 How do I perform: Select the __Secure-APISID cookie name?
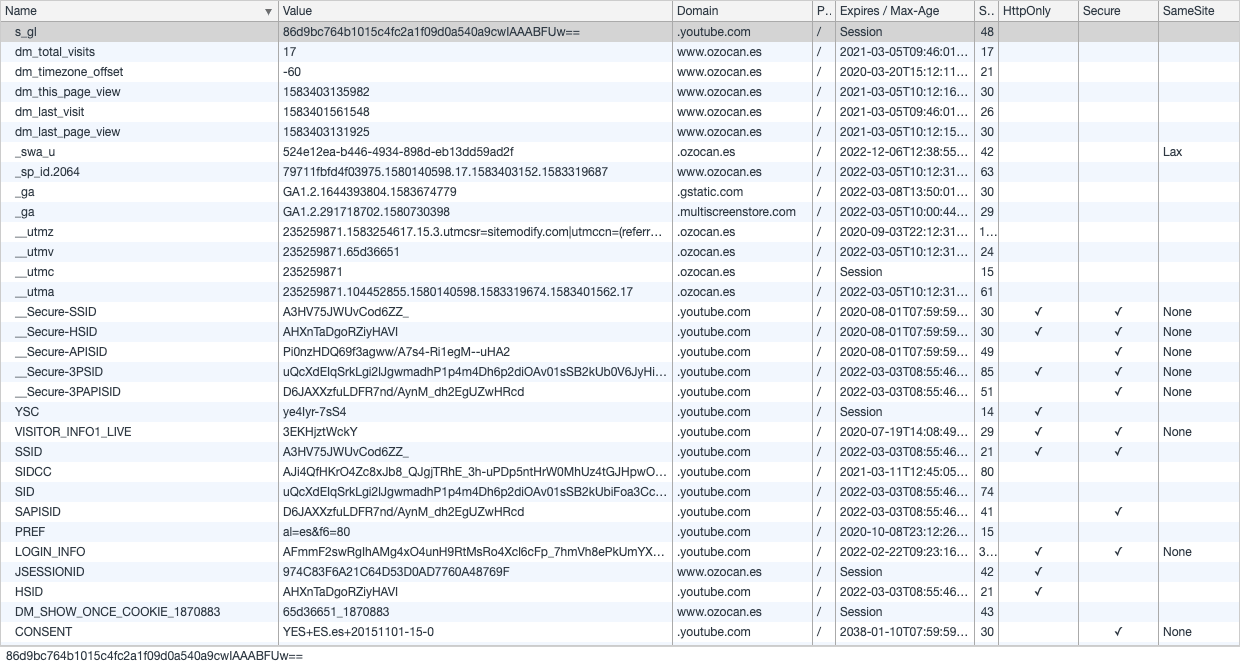61,352
